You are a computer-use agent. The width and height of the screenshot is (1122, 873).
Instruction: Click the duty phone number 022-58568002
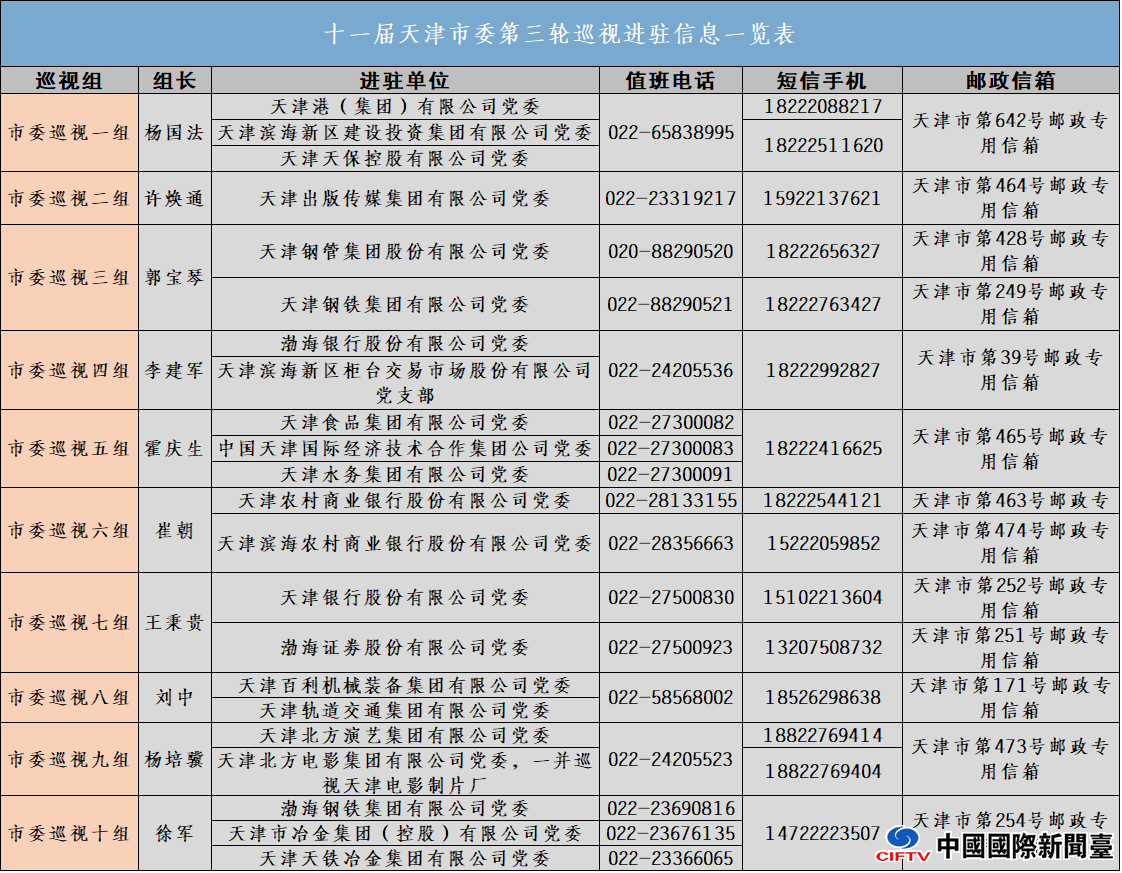click(671, 698)
